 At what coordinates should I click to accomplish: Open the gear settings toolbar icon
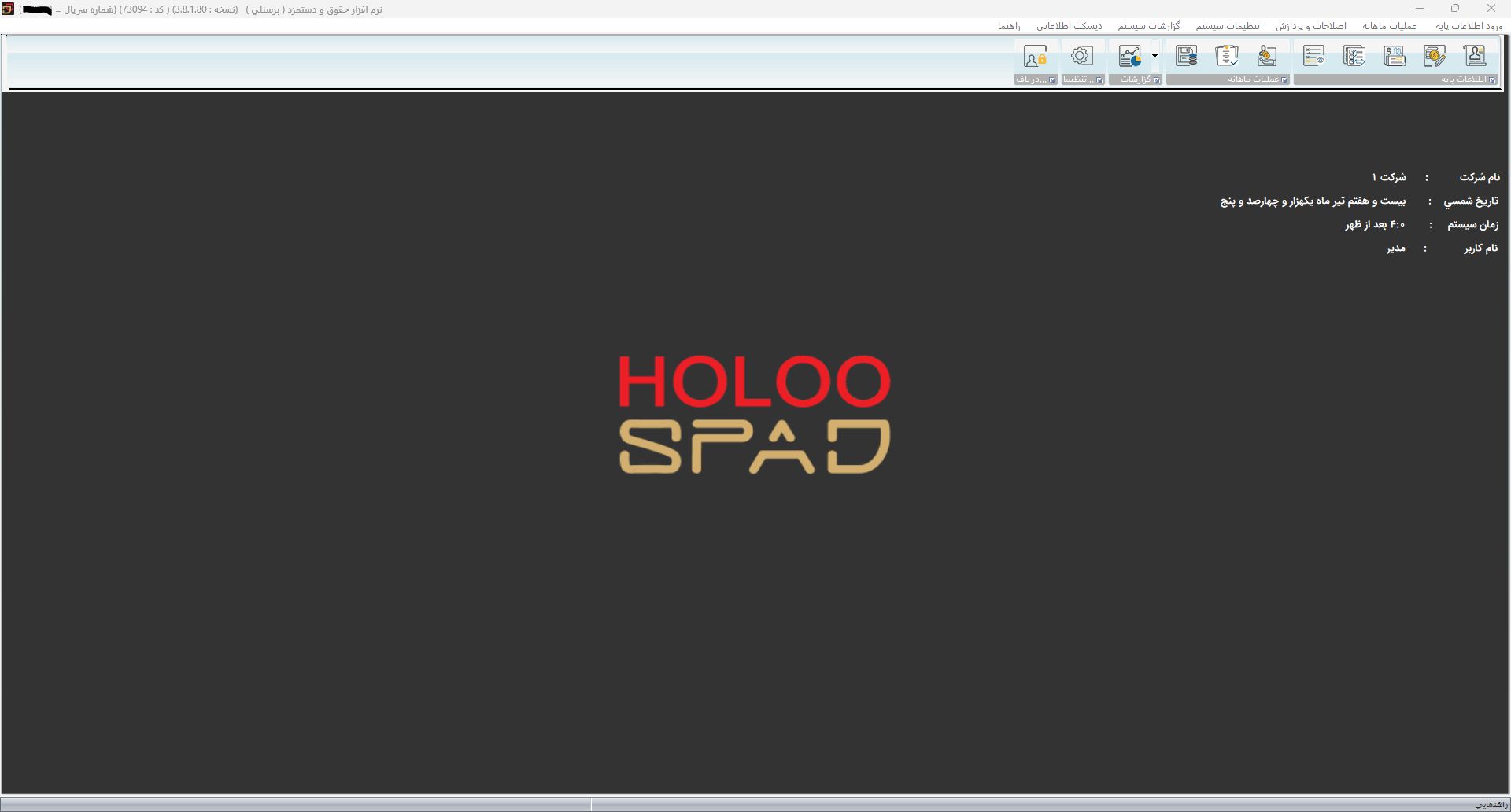pos(1082,56)
